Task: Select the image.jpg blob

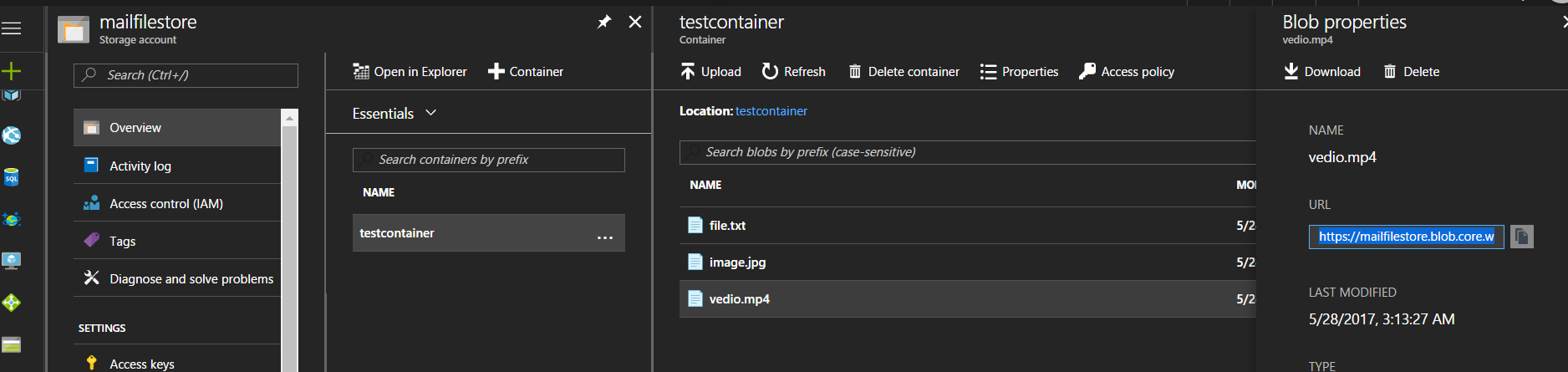Action: pos(968,262)
